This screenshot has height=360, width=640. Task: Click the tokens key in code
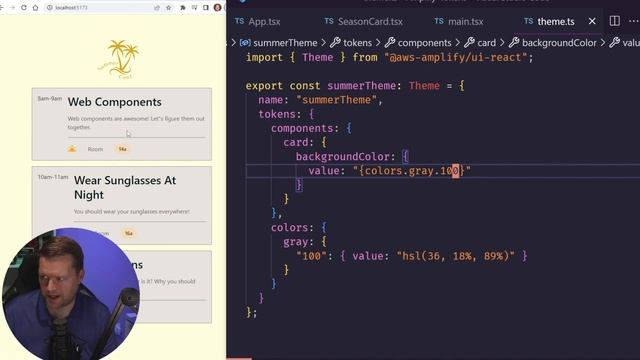pos(277,114)
